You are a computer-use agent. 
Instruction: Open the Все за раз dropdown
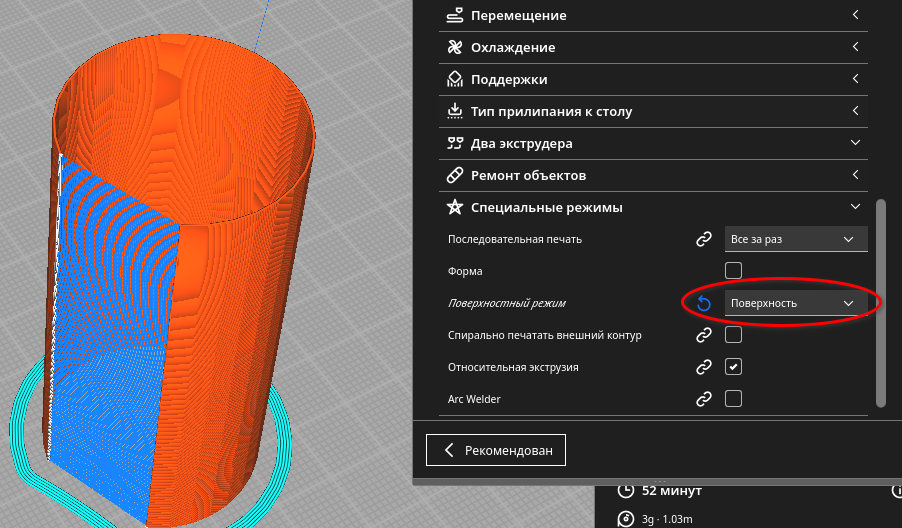795,239
